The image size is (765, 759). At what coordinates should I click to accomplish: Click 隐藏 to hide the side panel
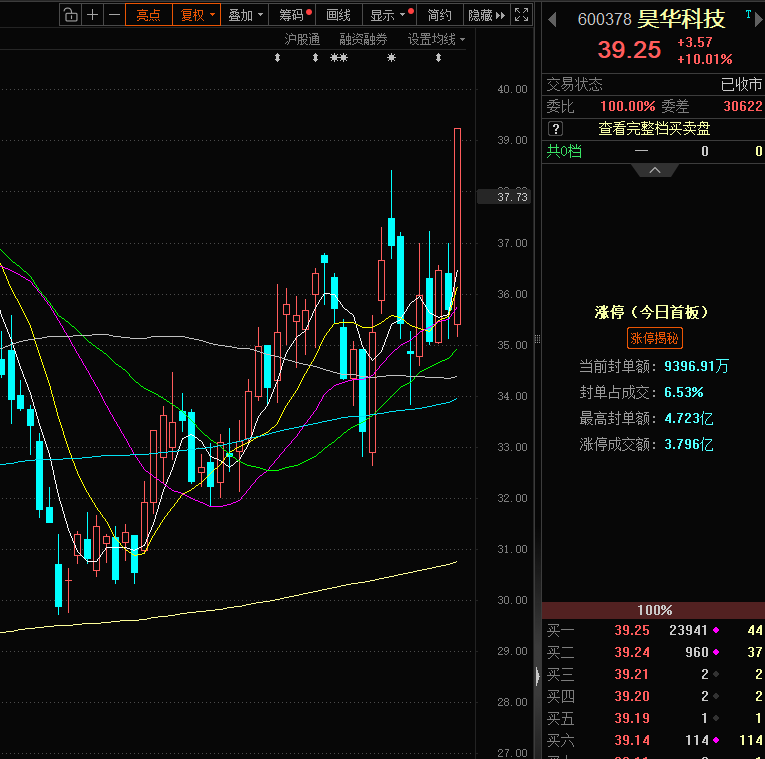coord(486,15)
